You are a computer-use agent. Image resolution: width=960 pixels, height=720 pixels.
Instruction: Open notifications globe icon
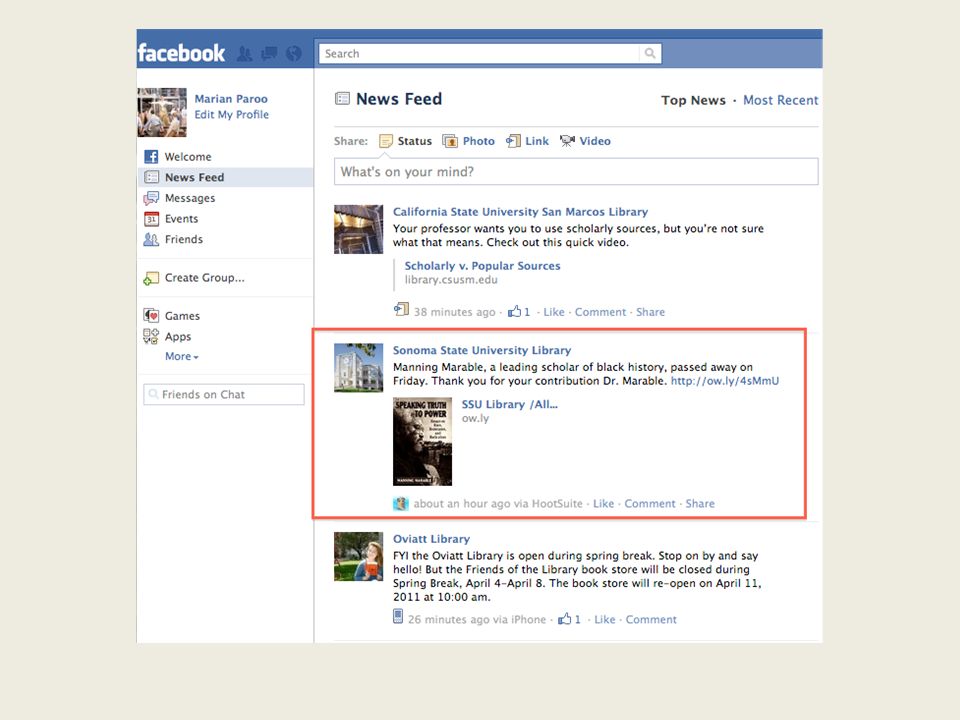pos(294,54)
